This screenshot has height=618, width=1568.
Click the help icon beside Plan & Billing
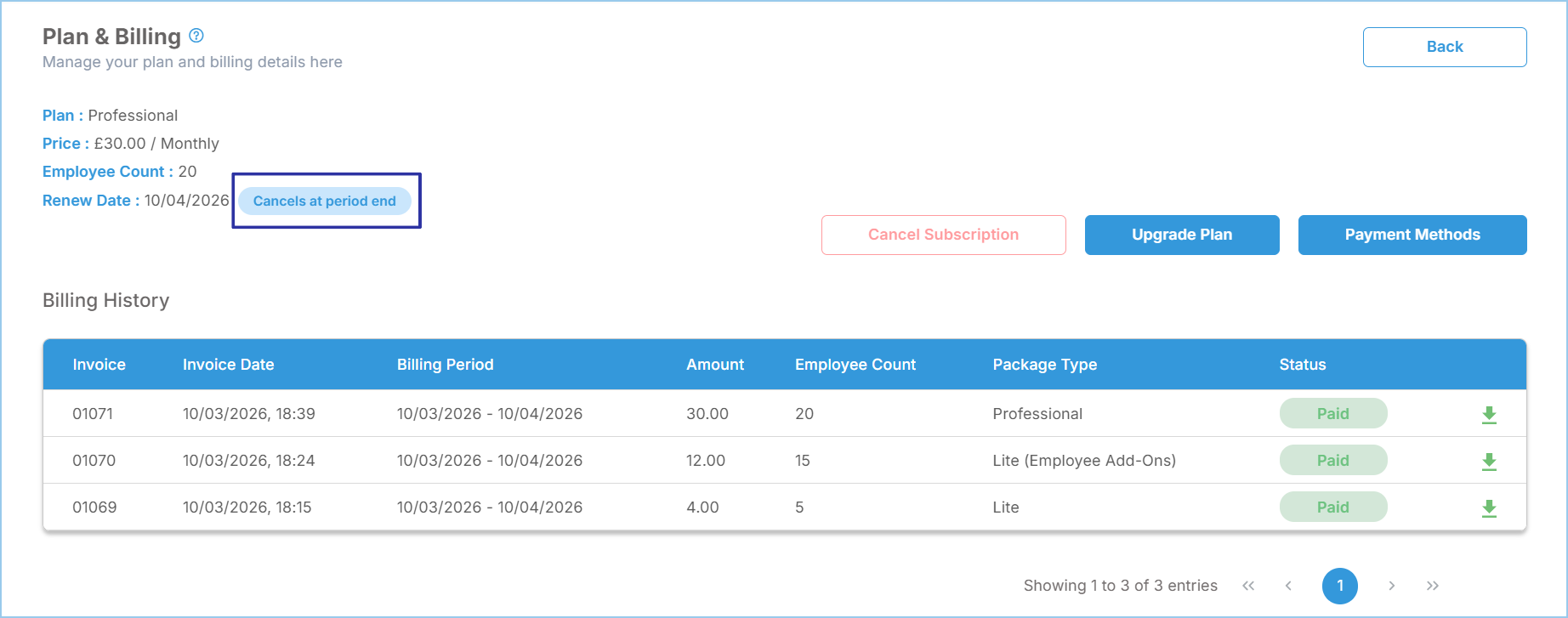tap(196, 36)
